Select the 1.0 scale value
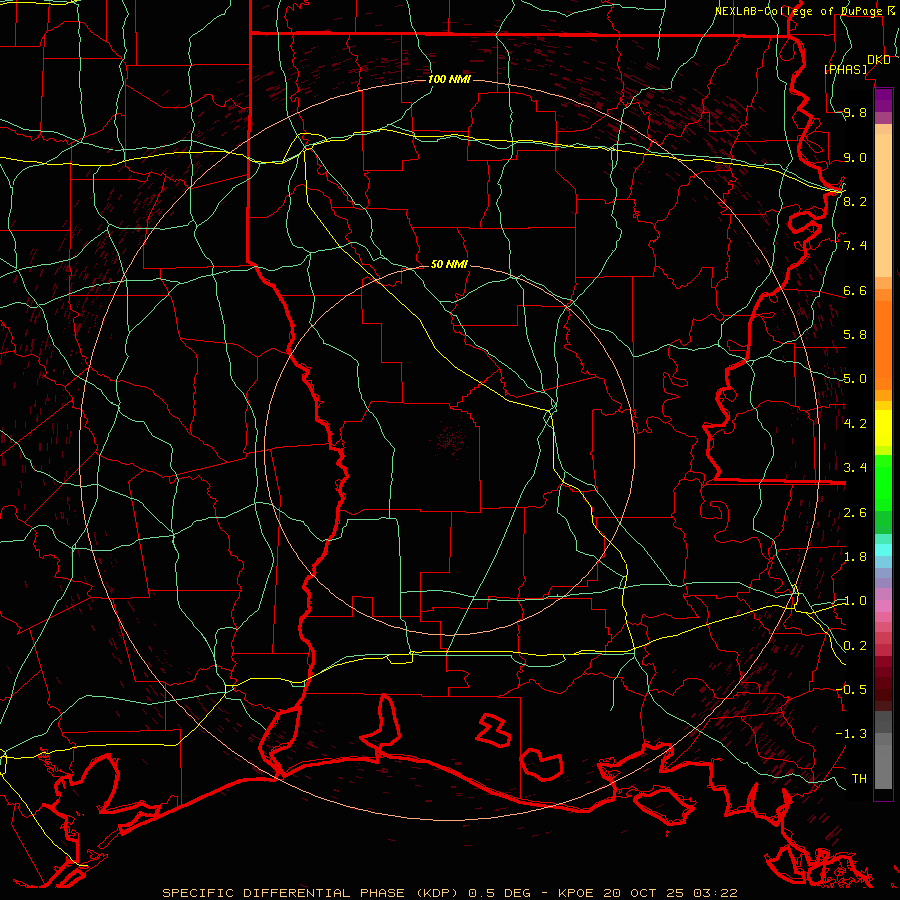The height and width of the screenshot is (900, 900). [x=855, y=601]
